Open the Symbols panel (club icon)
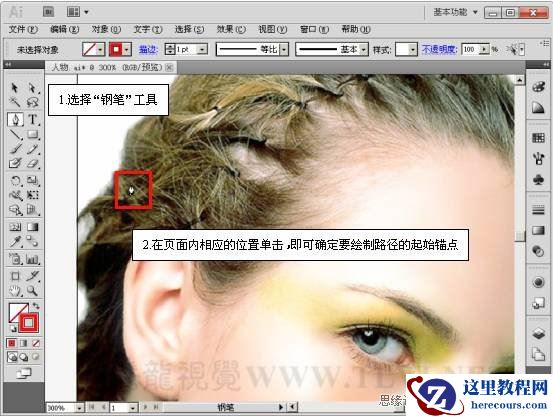 click(538, 180)
